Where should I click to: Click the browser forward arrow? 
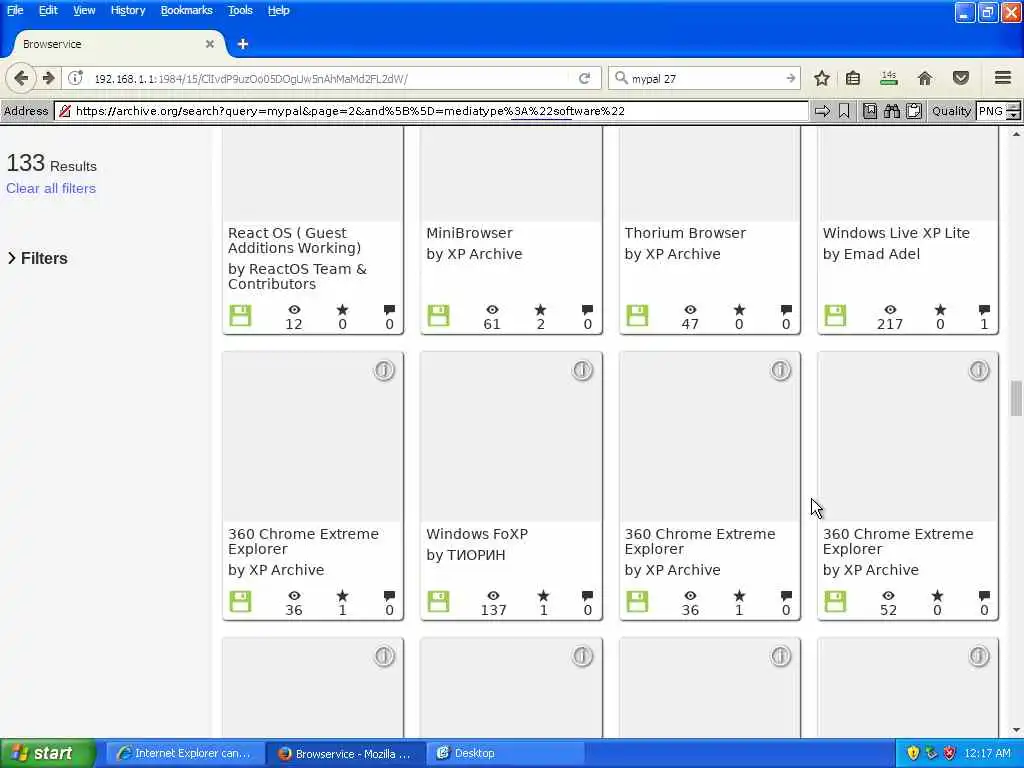click(x=49, y=78)
